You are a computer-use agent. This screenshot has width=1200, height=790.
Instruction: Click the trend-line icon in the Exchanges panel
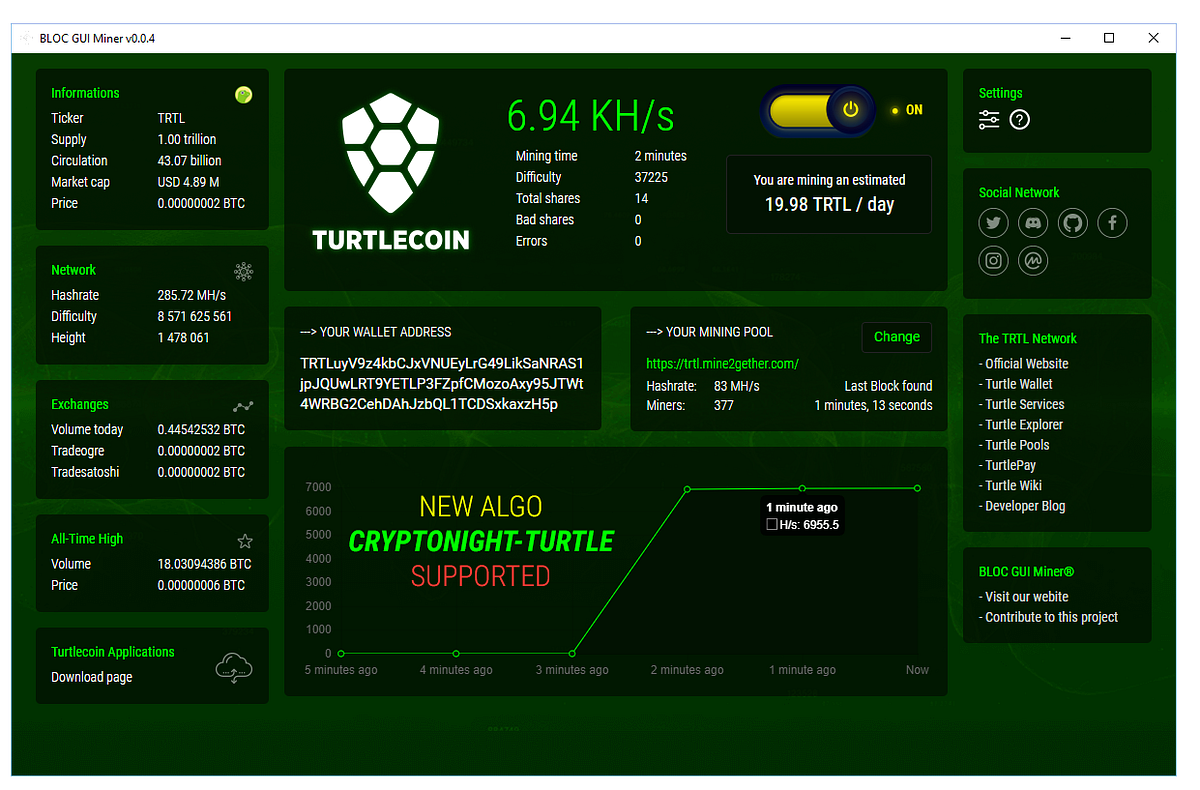click(x=243, y=406)
